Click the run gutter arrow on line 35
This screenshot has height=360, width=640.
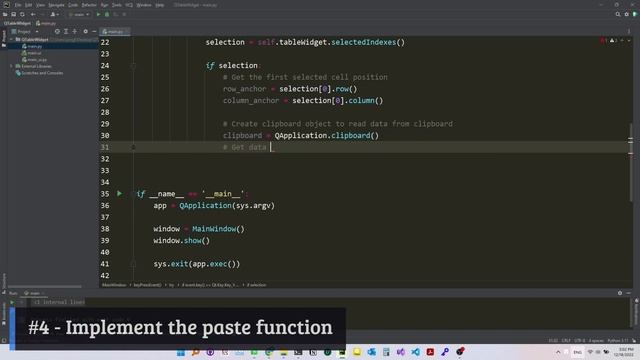[x=120, y=193]
